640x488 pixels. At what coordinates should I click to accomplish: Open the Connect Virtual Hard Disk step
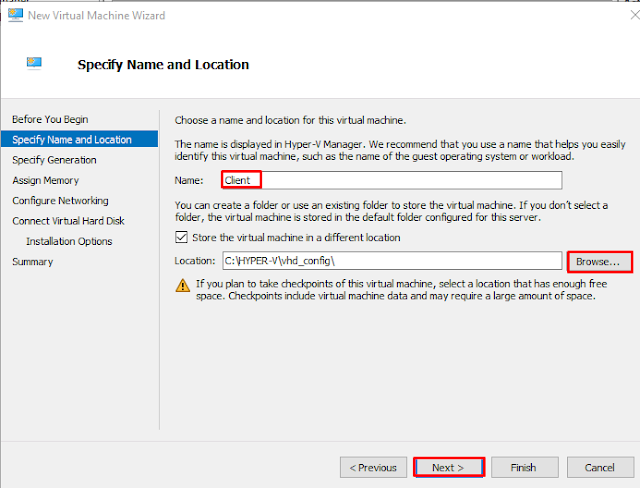(x=68, y=221)
